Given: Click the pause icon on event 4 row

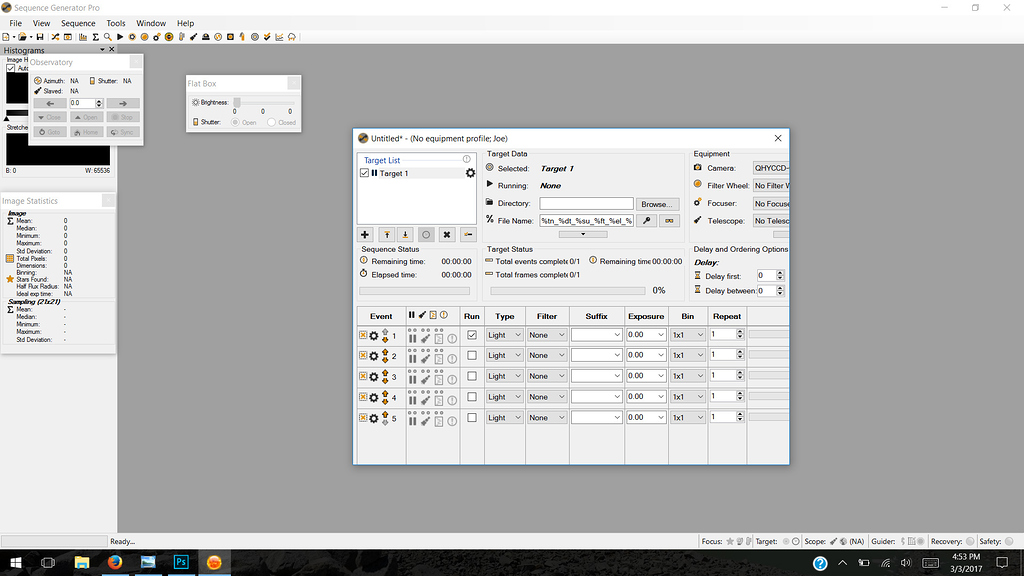Looking at the screenshot, I should pos(412,400).
